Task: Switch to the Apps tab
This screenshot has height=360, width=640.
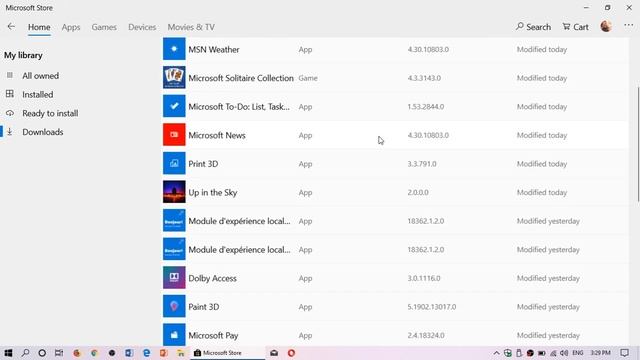Action: [x=71, y=27]
